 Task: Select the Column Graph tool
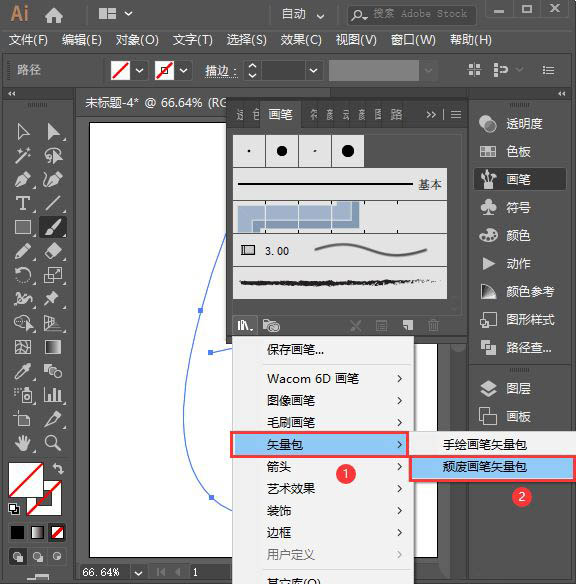pyautogui.click(x=53, y=395)
